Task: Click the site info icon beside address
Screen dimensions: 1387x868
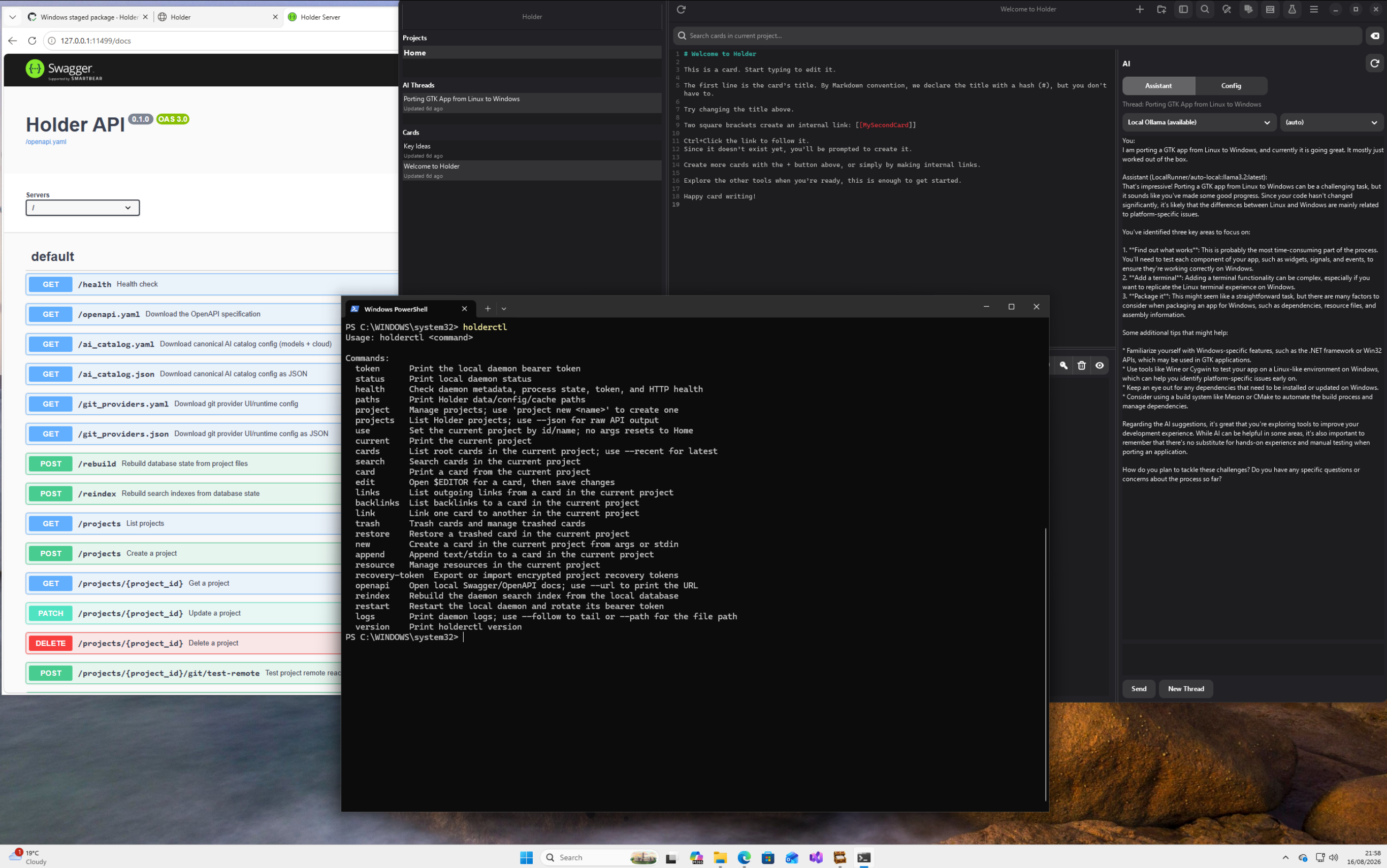Action: coord(52,41)
